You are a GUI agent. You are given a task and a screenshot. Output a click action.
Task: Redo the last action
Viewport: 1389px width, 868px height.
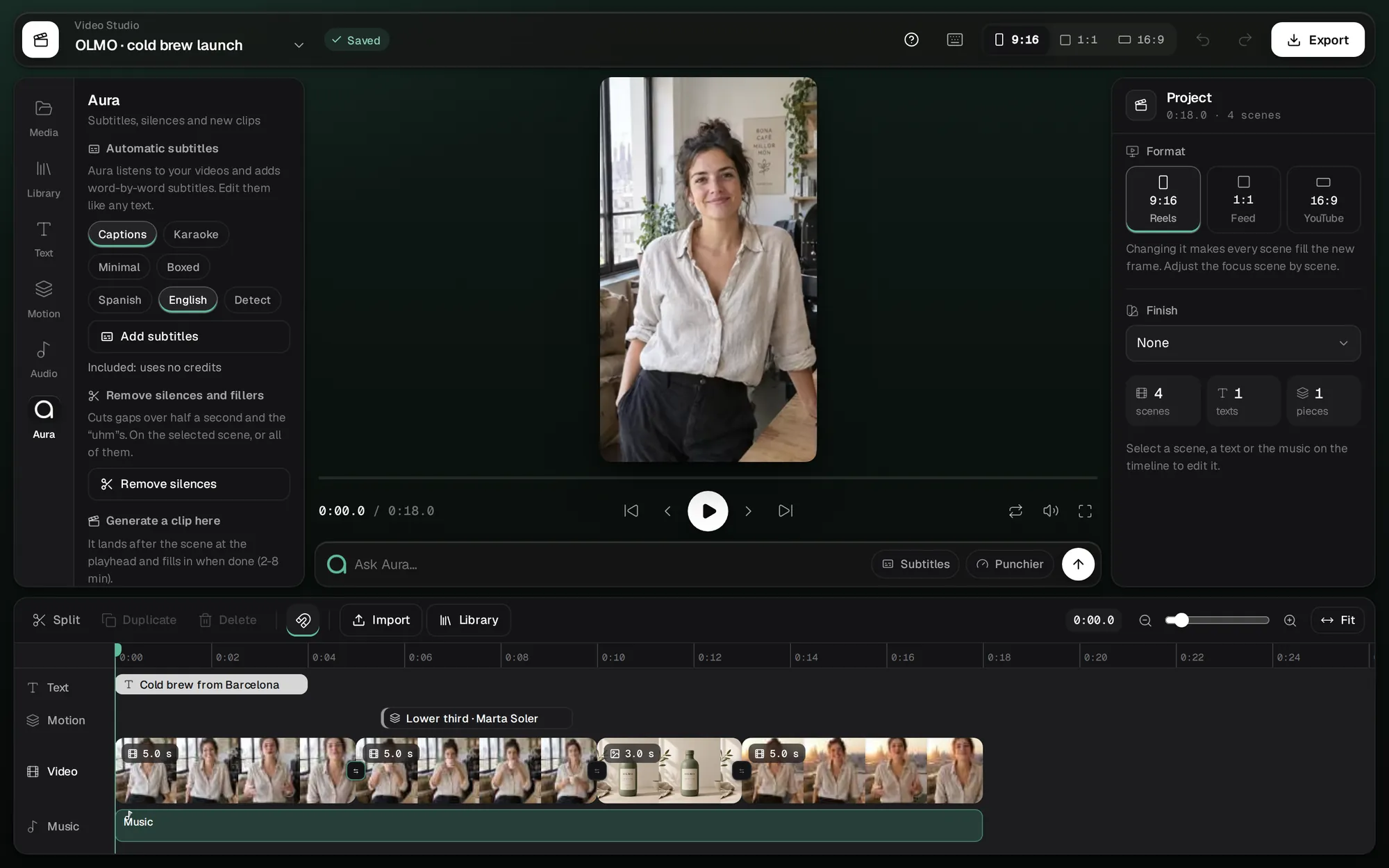pyautogui.click(x=1245, y=40)
